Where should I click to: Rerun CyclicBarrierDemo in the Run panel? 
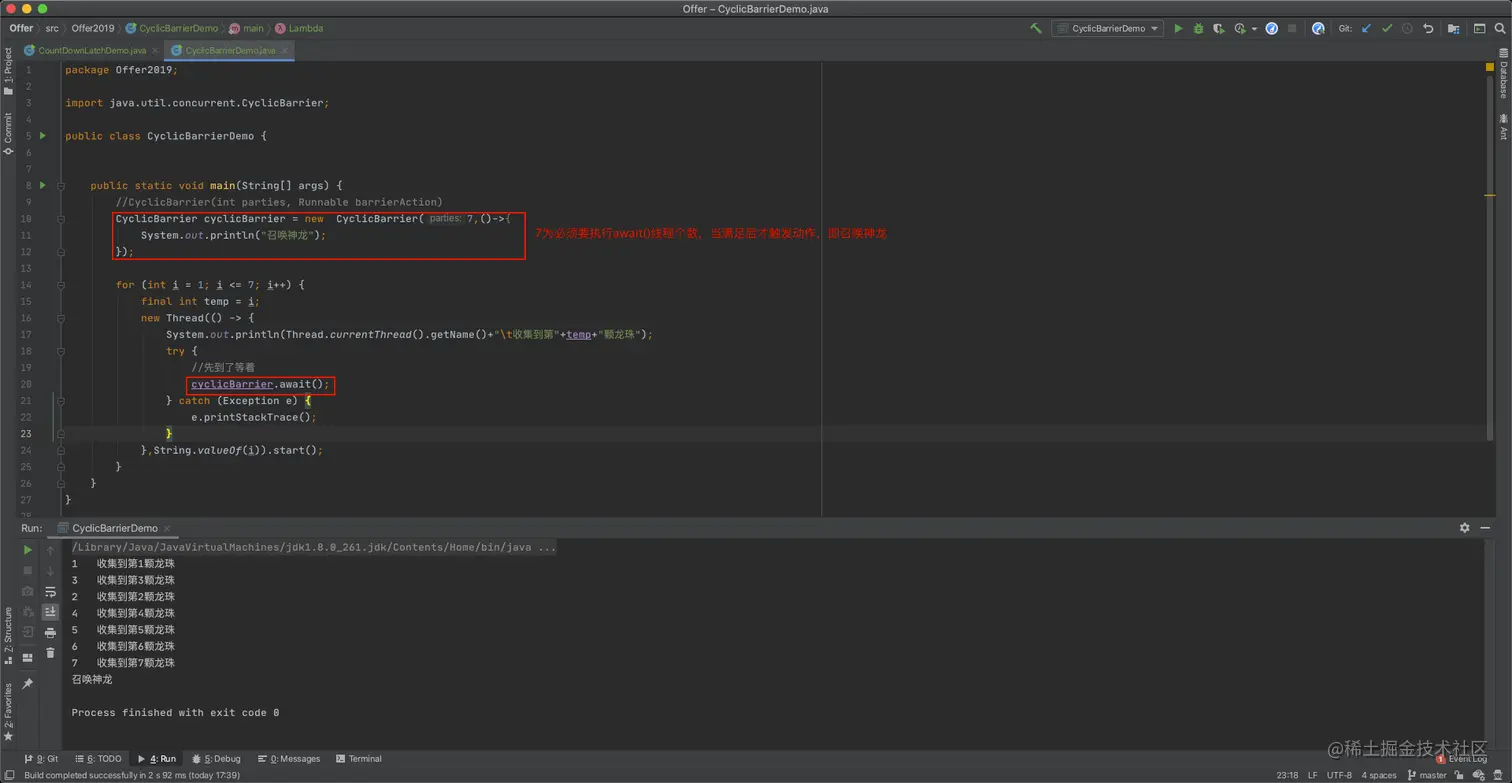(27, 550)
